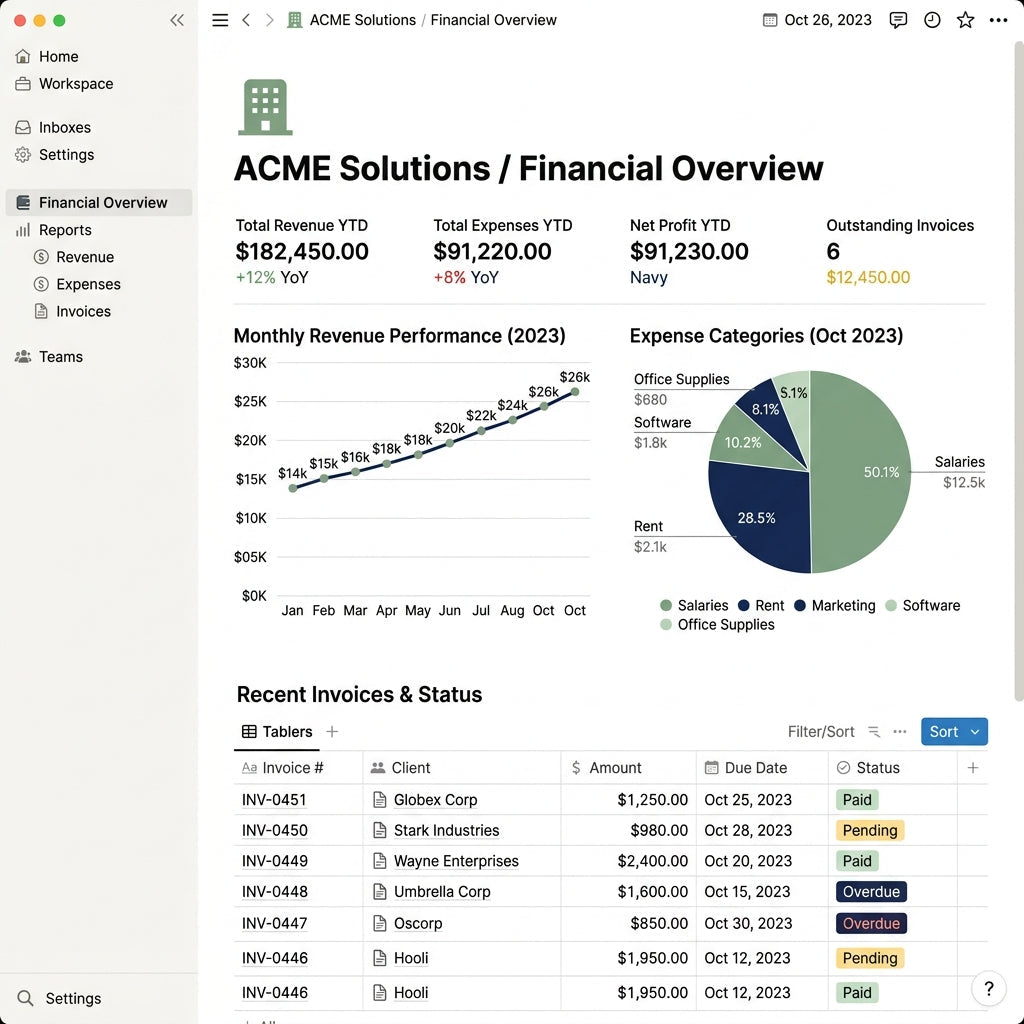Open Reports in the sidebar
This screenshot has height=1024, width=1024.
click(x=53, y=230)
